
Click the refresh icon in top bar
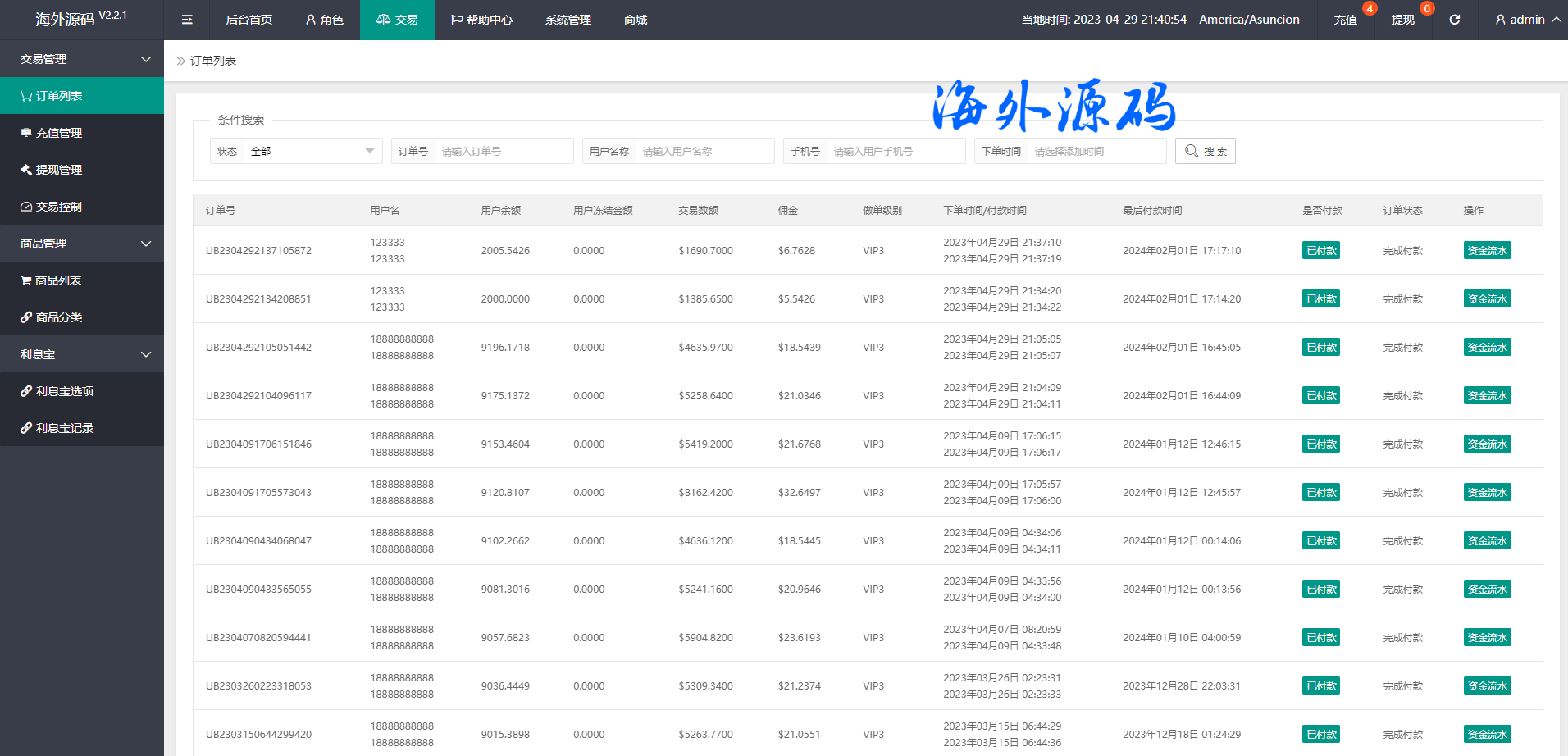tap(1454, 20)
